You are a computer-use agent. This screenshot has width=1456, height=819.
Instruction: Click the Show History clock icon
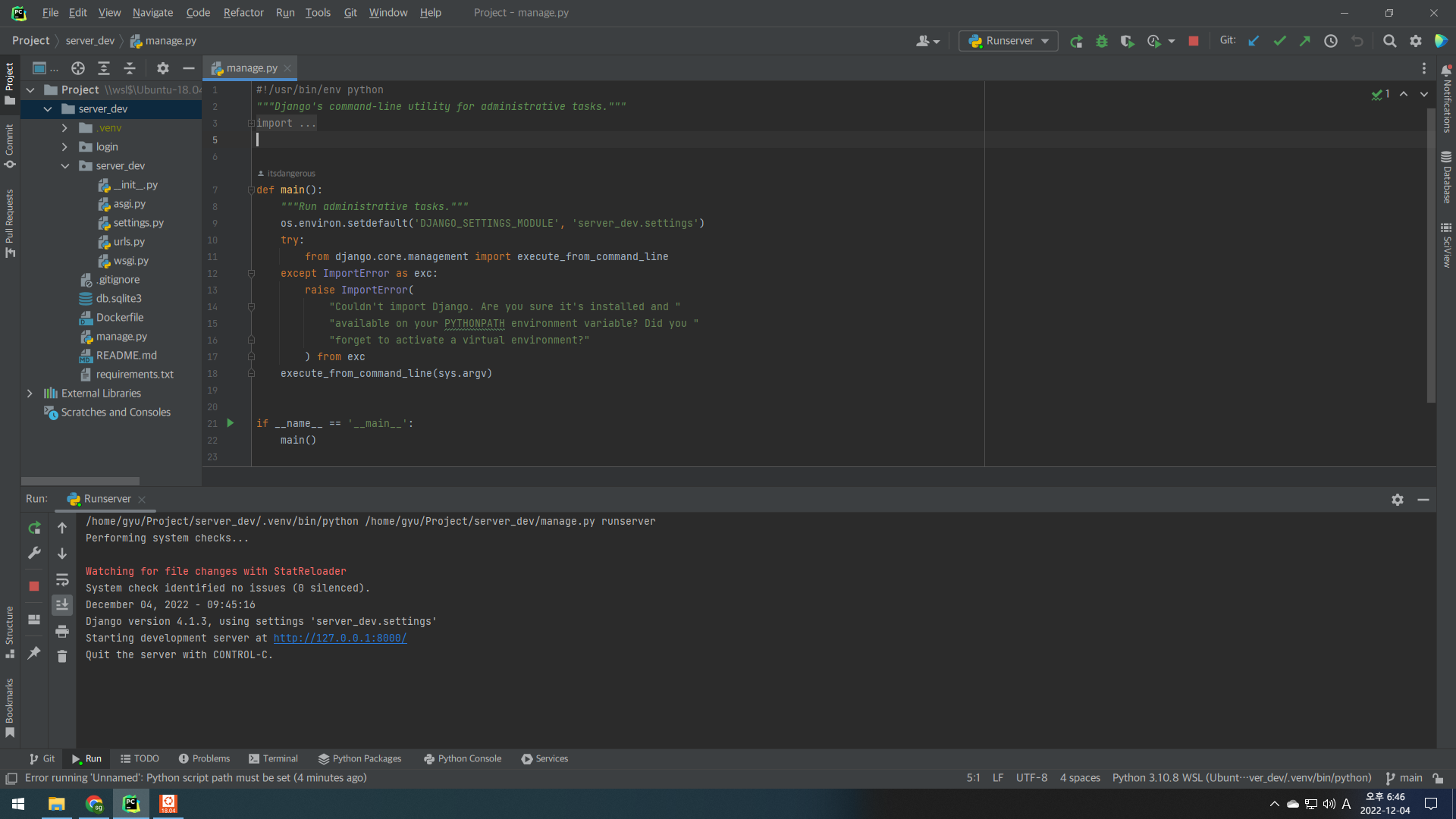pyautogui.click(x=1331, y=41)
